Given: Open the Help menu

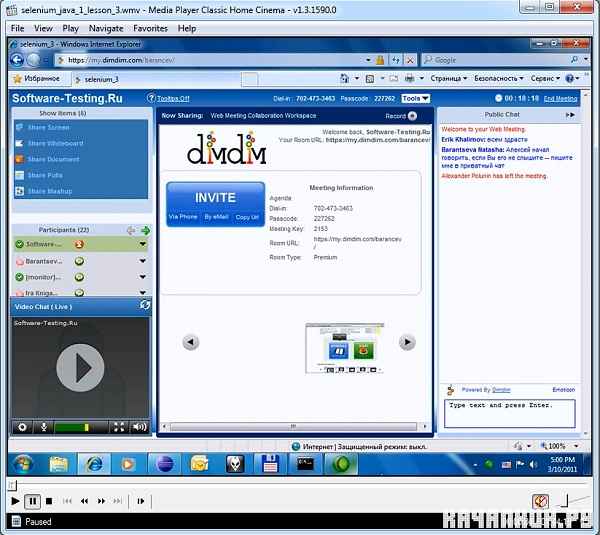Looking at the screenshot, I should point(187,28).
